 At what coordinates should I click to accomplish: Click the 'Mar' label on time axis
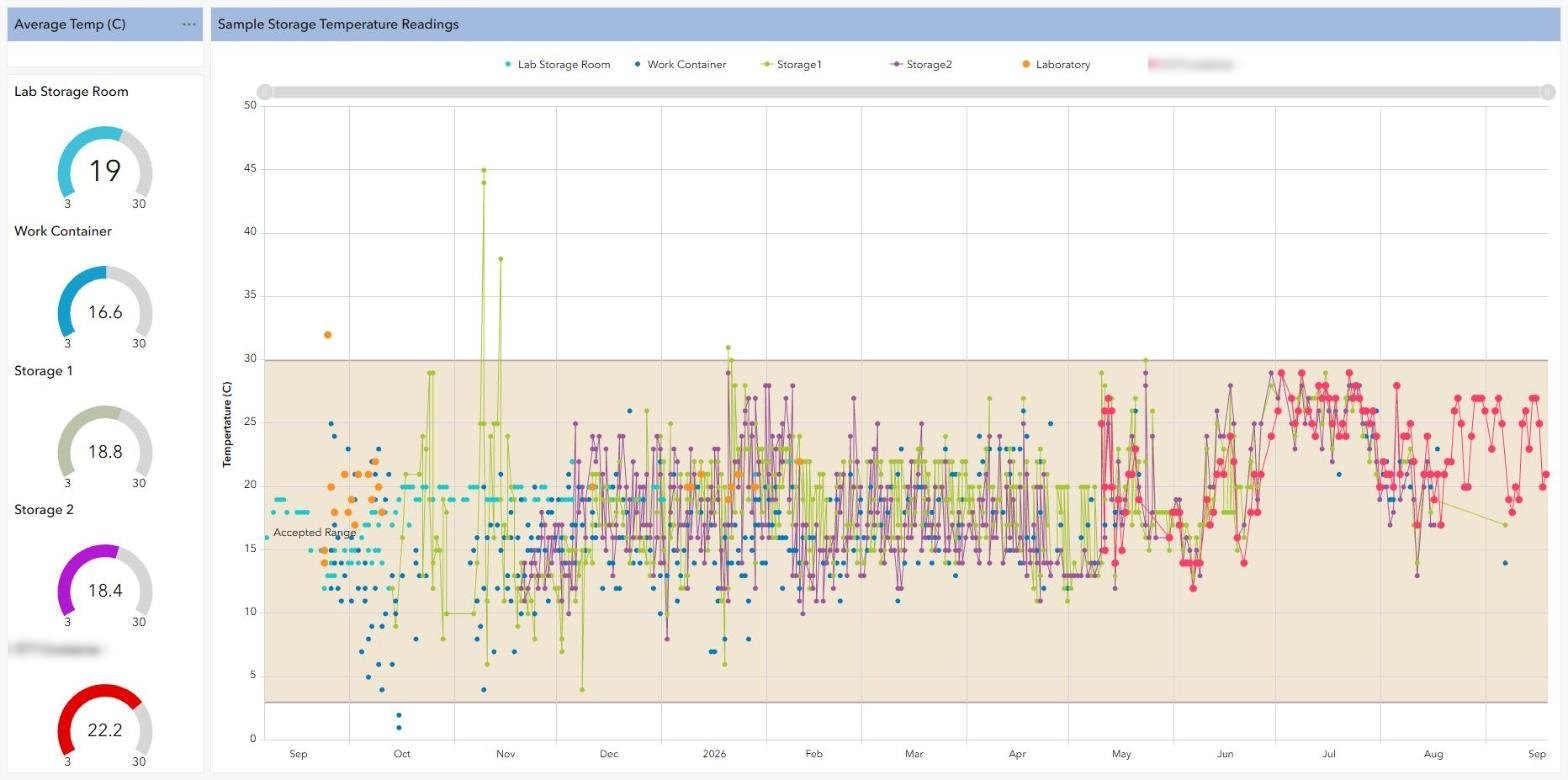click(x=914, y=754)
